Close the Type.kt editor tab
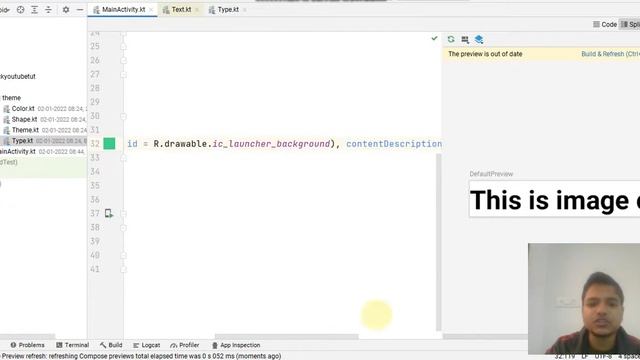This screenshot has height=360, width=640. [x=244, y=10]
